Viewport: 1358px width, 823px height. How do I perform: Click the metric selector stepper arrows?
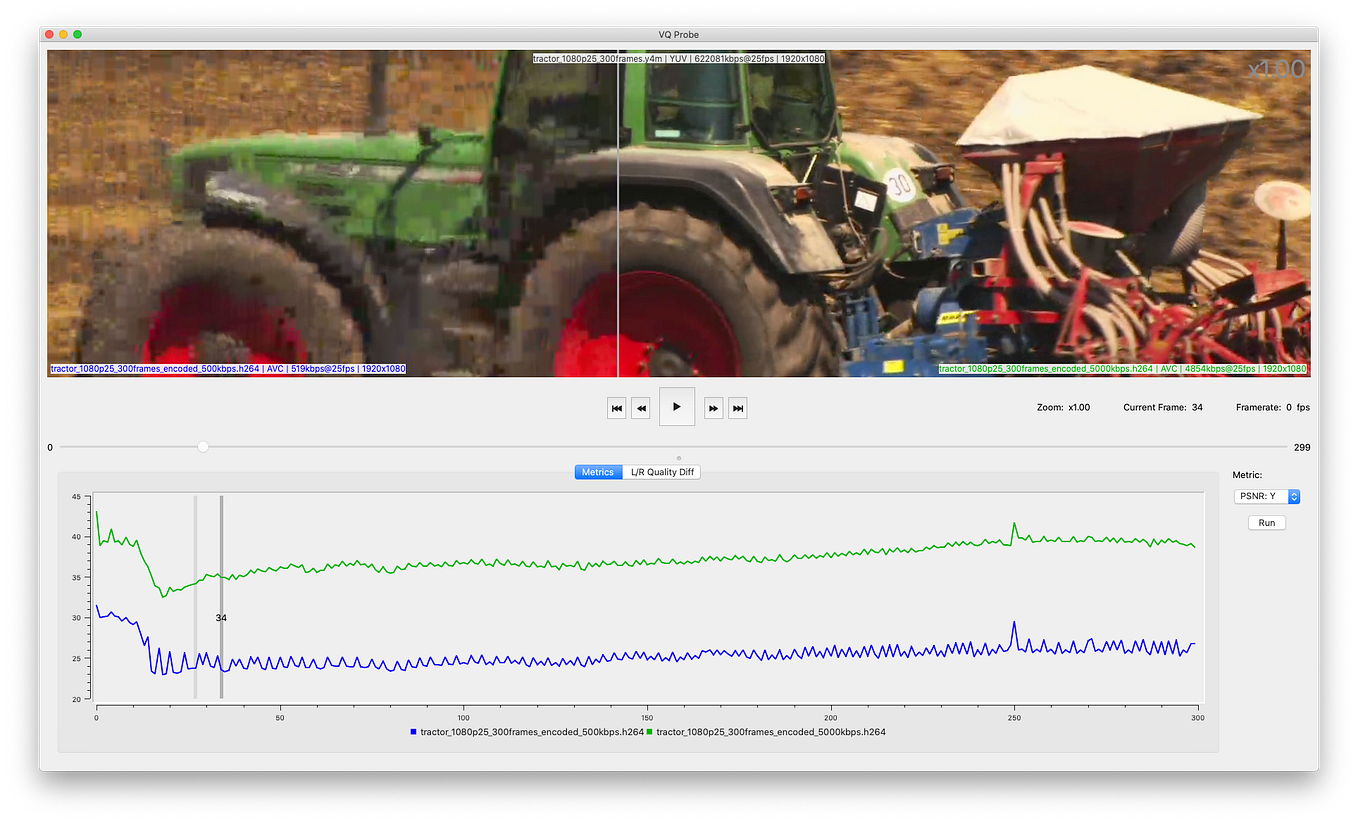(1293, 496)
